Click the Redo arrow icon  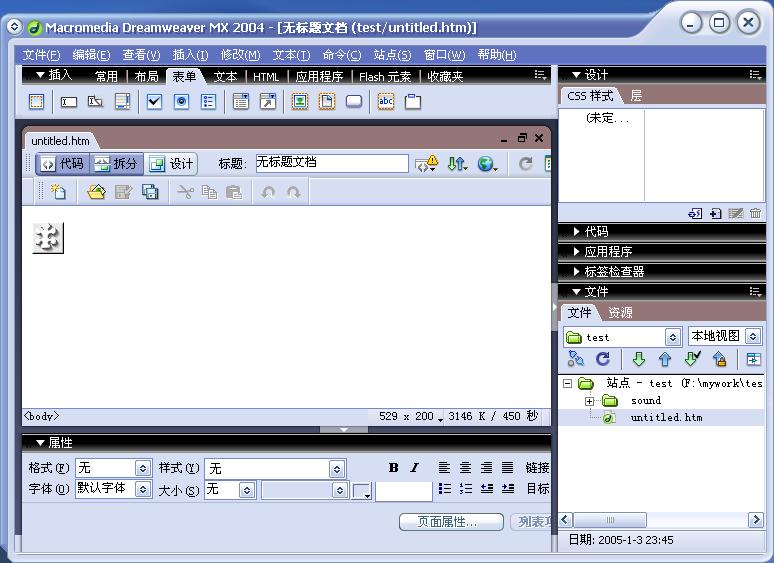(x=293, y=192)
